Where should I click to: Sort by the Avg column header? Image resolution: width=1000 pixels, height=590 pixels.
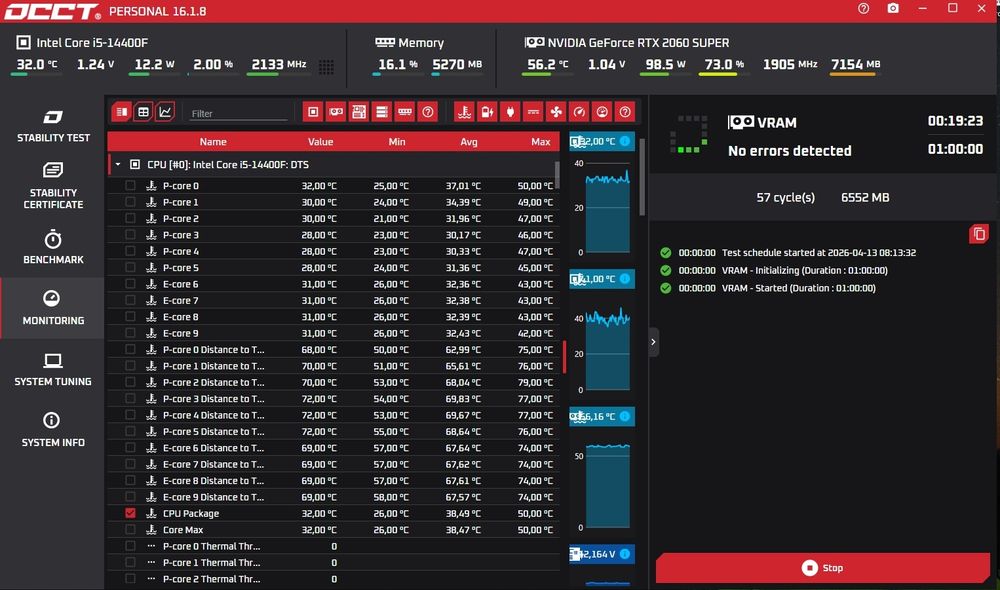(x=469, y=142)
